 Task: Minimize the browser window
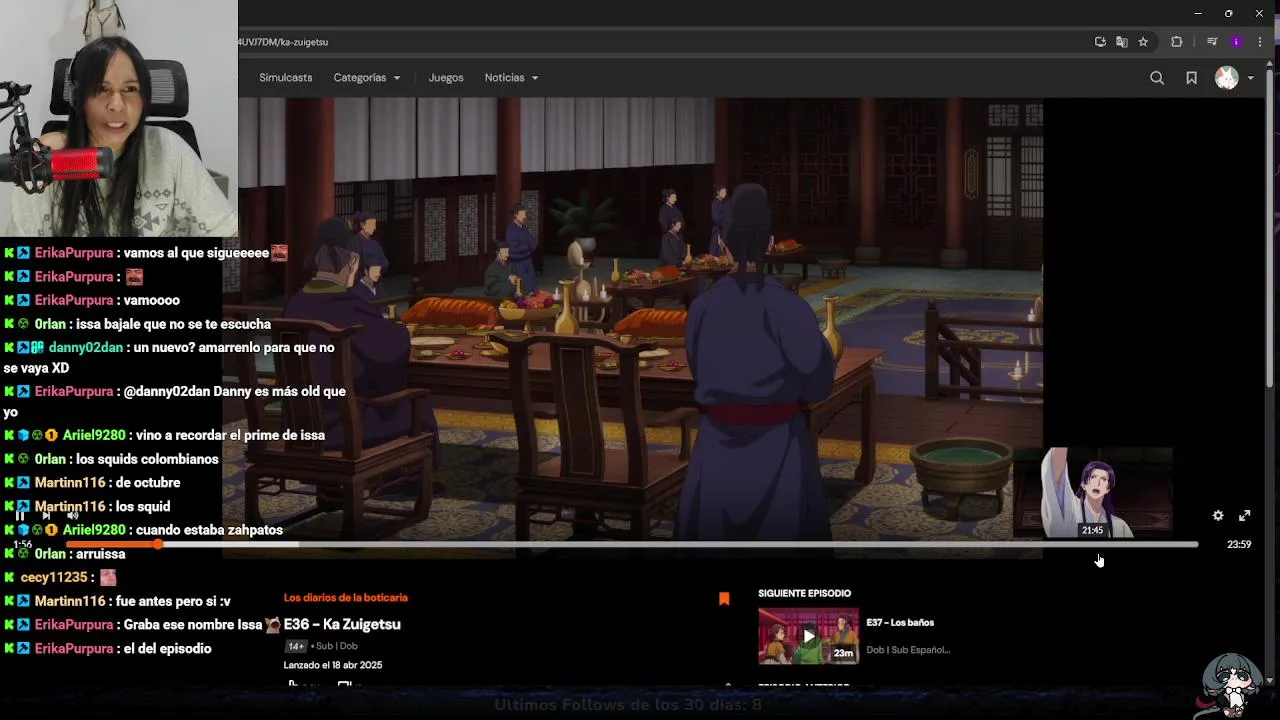coord(1198,13)
